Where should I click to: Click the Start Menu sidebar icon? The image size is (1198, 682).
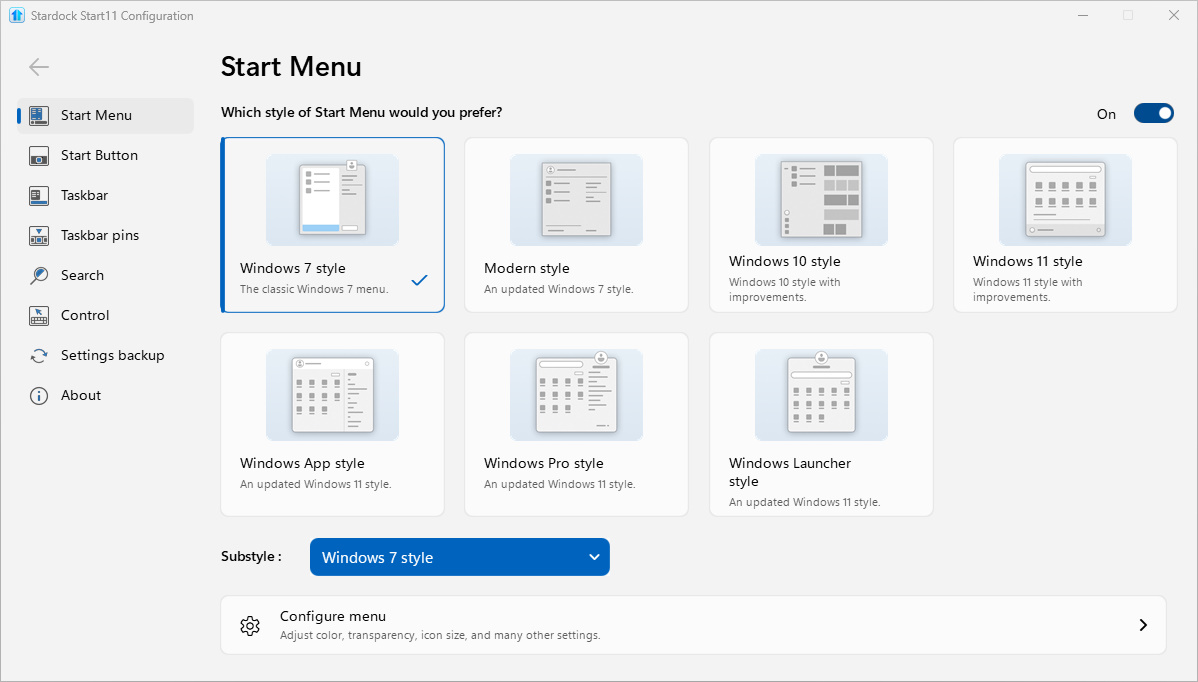pos(39,115)
